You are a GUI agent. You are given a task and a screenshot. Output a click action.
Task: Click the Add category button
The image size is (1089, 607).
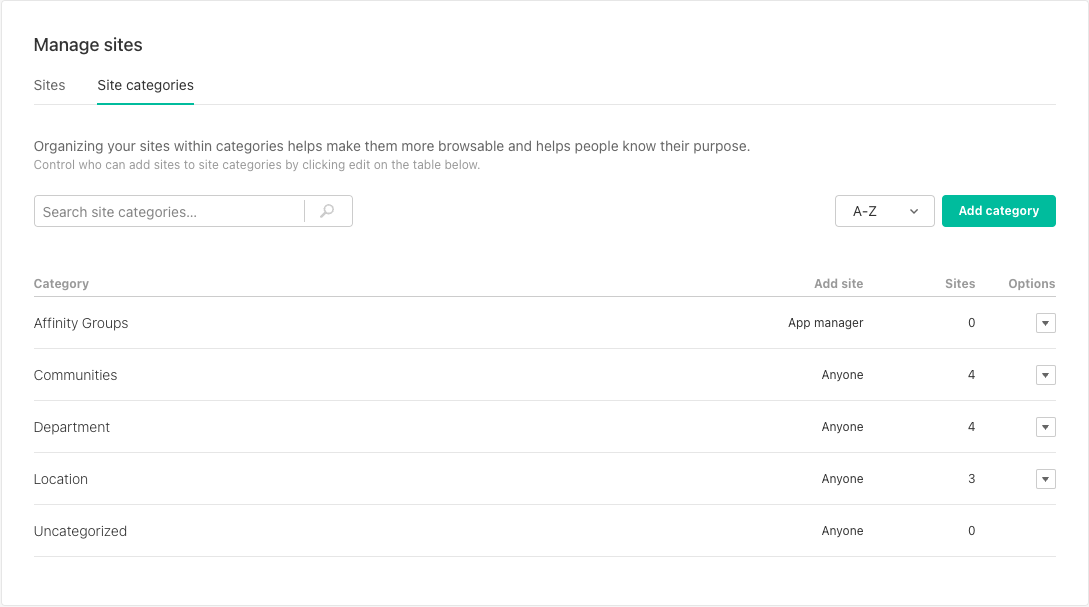998,211
